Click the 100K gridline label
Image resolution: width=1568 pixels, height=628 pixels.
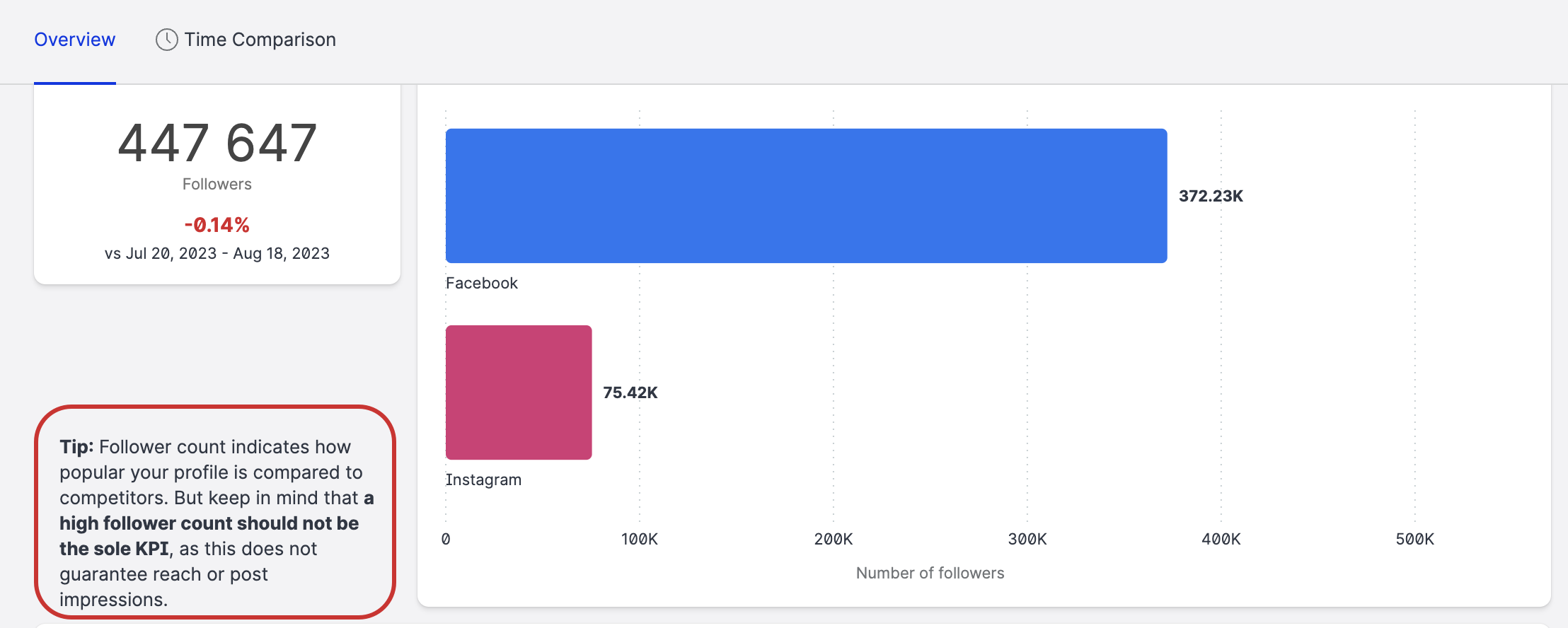[x=640, y=539]
